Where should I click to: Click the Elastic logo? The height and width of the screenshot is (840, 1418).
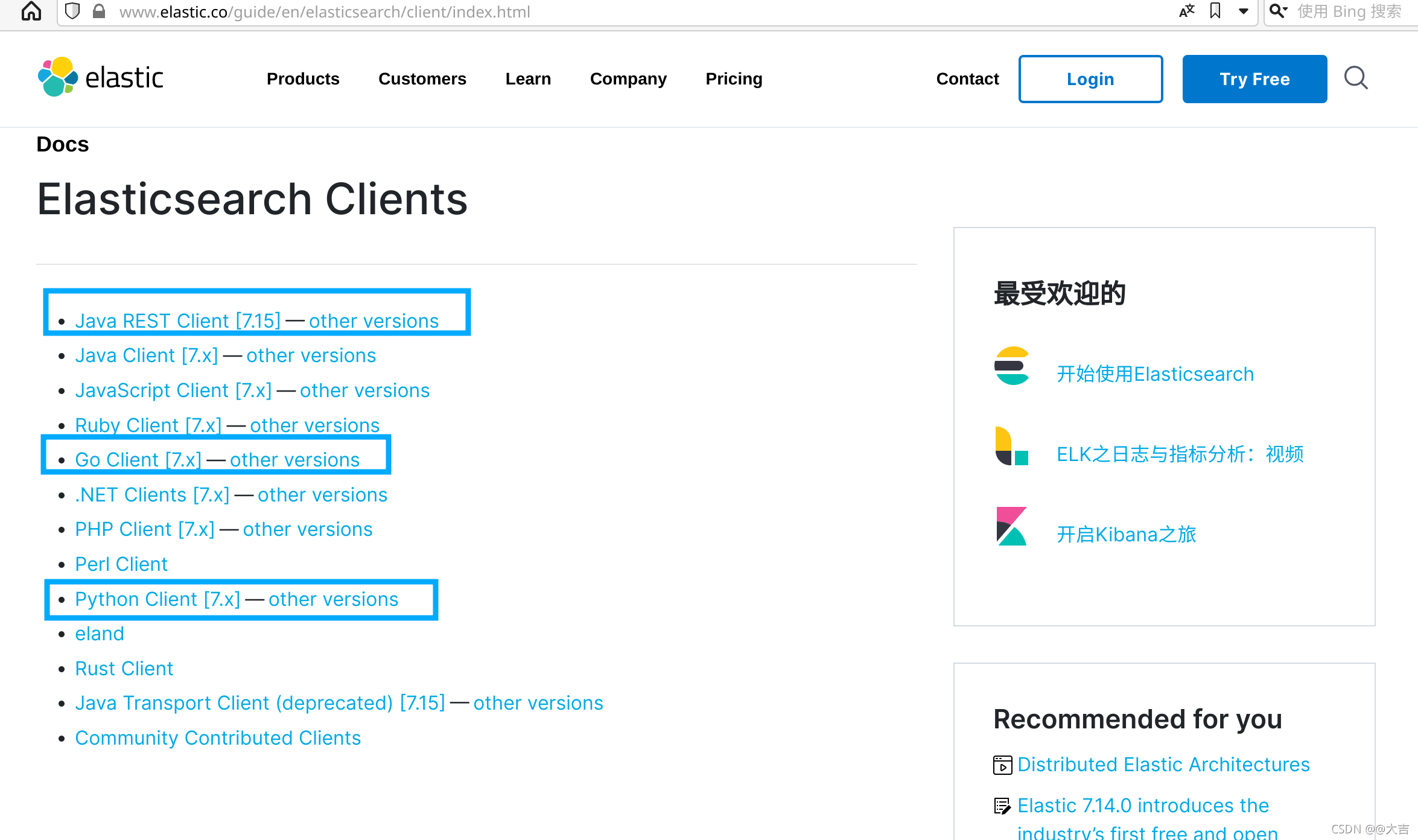tap(100, 78)
